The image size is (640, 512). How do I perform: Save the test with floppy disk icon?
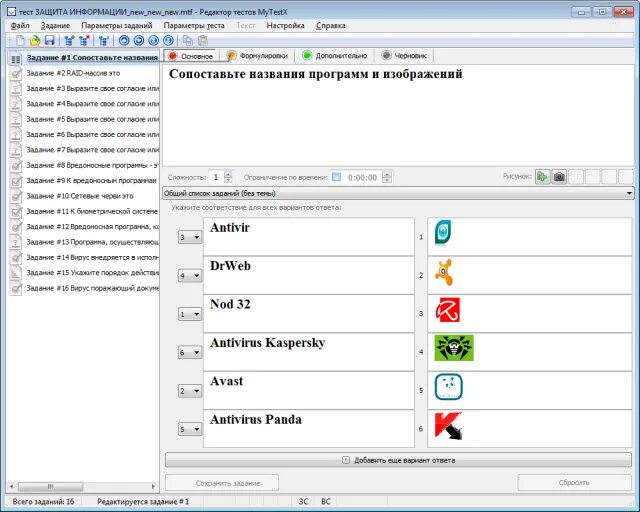[49, 40]
